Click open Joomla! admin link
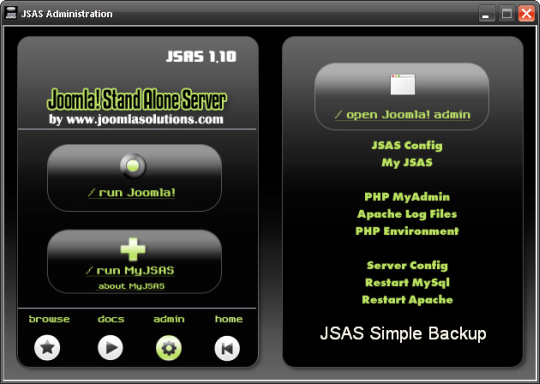The width and height of the screenshot is (540, 384). tap(403, 115)
